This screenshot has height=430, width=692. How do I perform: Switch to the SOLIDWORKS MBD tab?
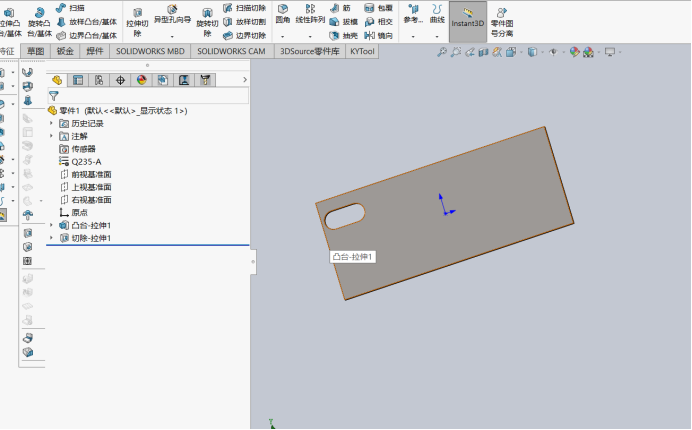[150, 51]
